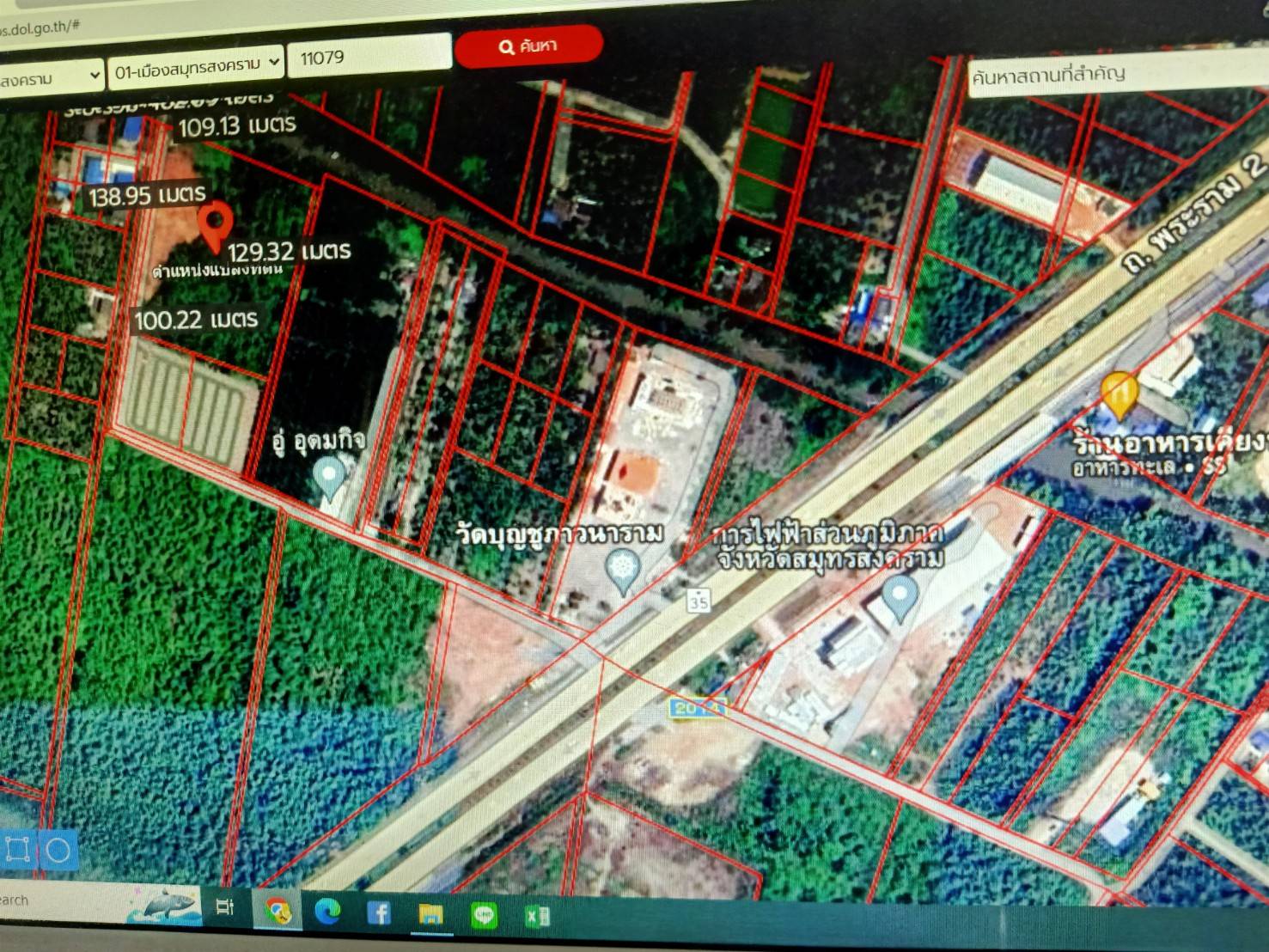1269x952 pixels.
Task: Click the วัดบุญชูภาวนาราม temple map pin
Action: point(622,572)
